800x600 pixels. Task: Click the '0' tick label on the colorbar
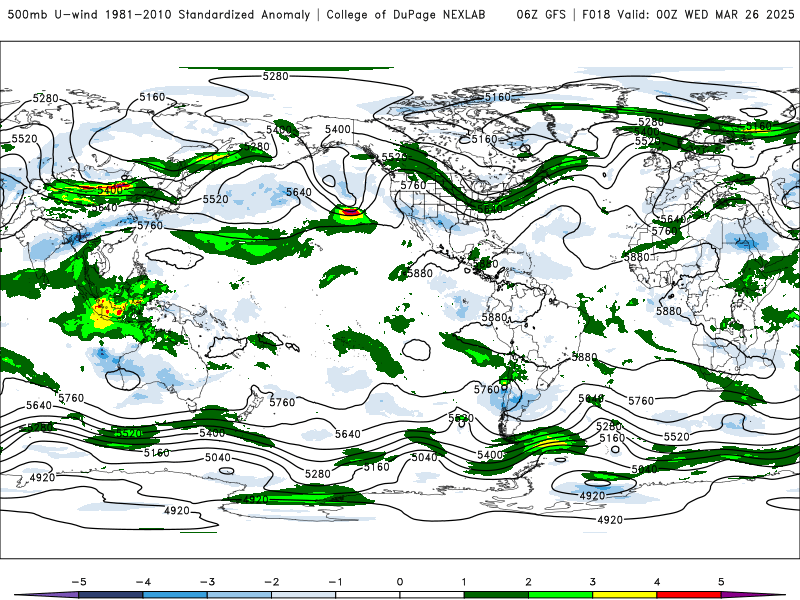coord(400,582)
